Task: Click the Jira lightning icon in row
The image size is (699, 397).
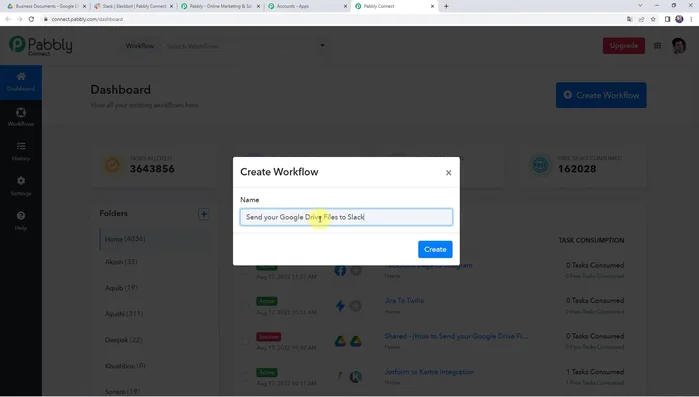Action: tap(340, 306)
